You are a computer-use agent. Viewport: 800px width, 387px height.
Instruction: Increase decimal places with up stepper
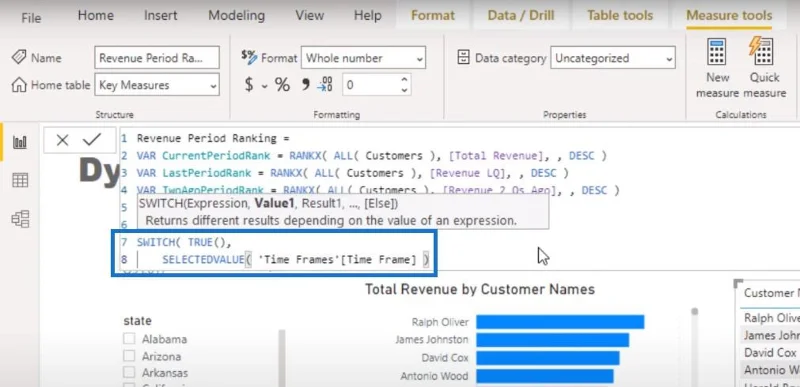tap(404, 80)
